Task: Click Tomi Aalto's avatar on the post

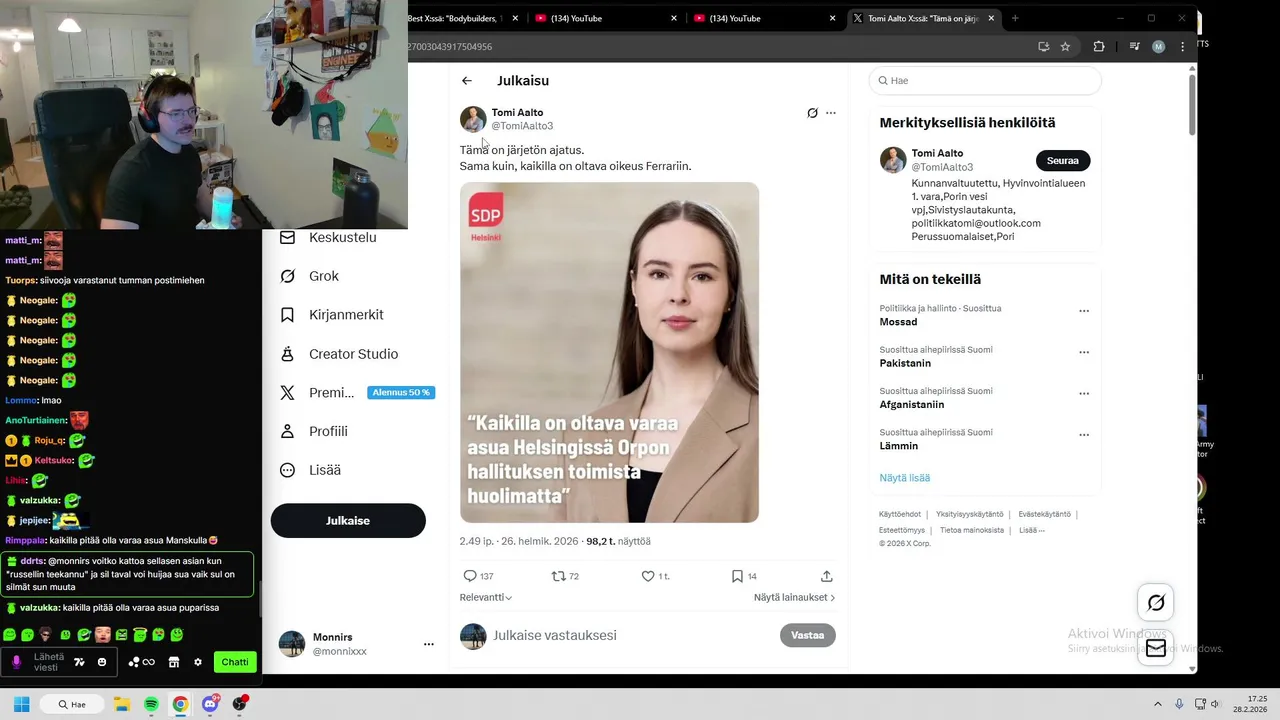Action: 473,119
